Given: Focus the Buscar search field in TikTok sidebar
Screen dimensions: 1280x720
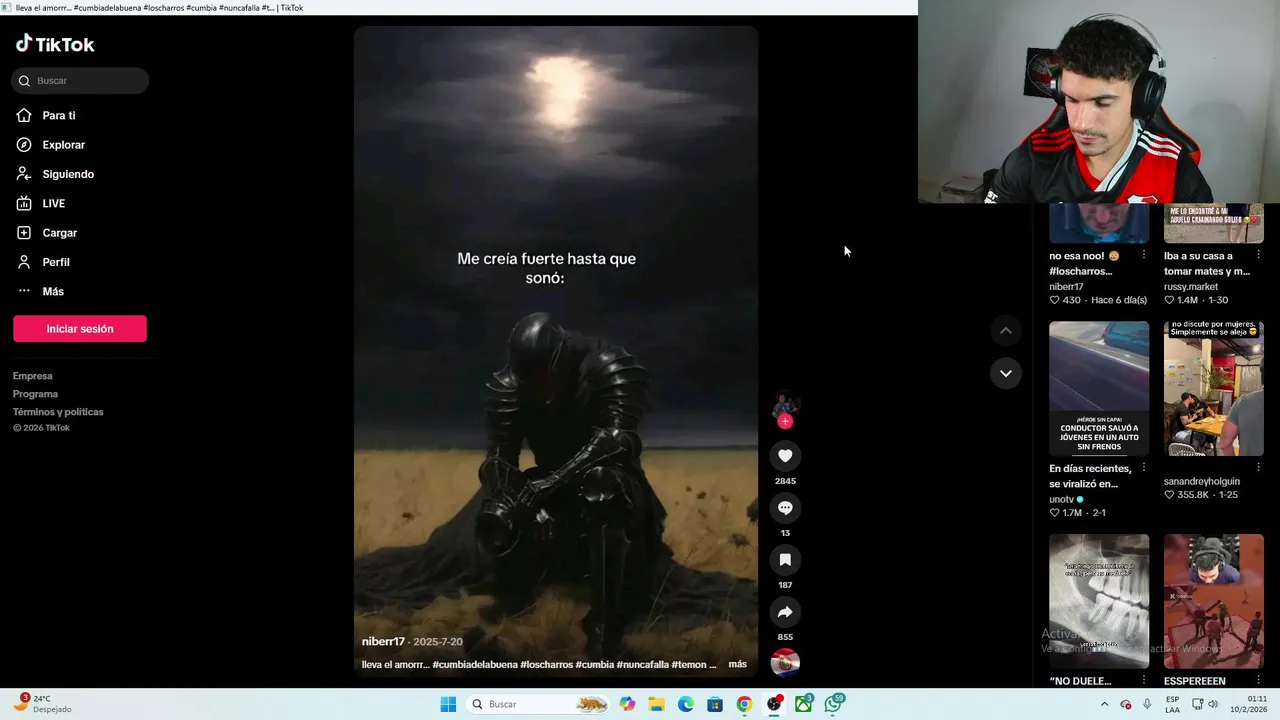Looking at the screenshot, I should (x=80, y=81).
